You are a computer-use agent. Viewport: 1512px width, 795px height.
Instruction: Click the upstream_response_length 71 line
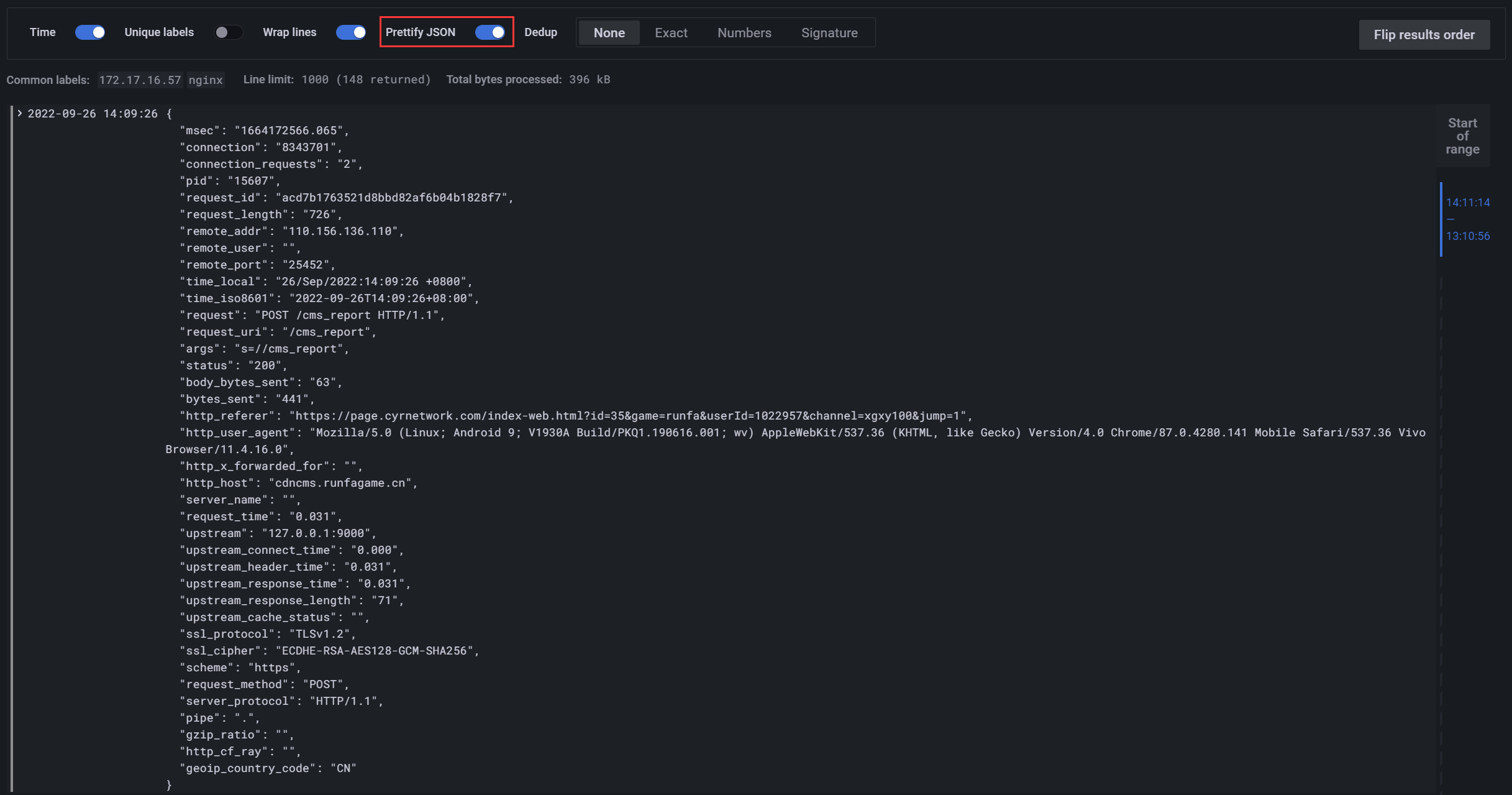pyautogui.click(x=292, y=600)
